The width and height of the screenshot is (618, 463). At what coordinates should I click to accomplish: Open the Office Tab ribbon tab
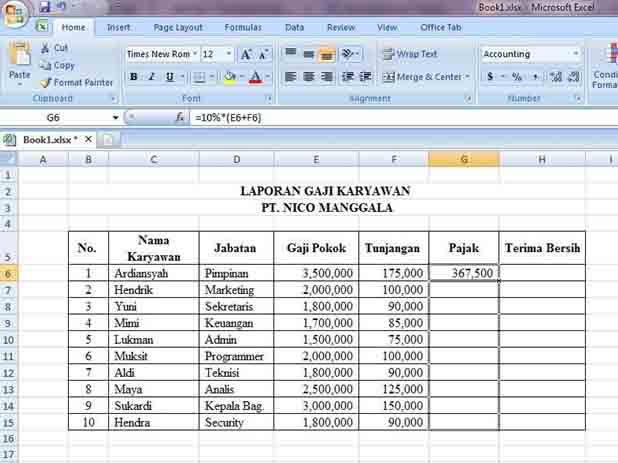441,28
